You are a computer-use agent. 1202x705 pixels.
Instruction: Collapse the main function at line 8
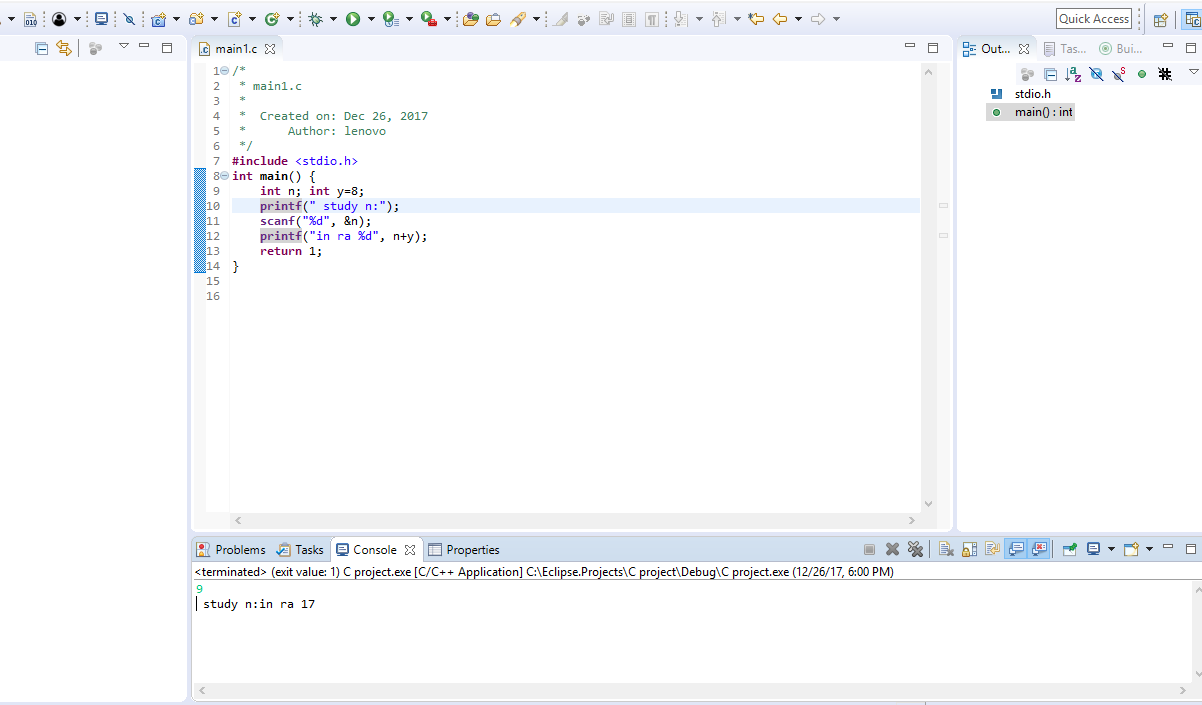tap(224, 175)
